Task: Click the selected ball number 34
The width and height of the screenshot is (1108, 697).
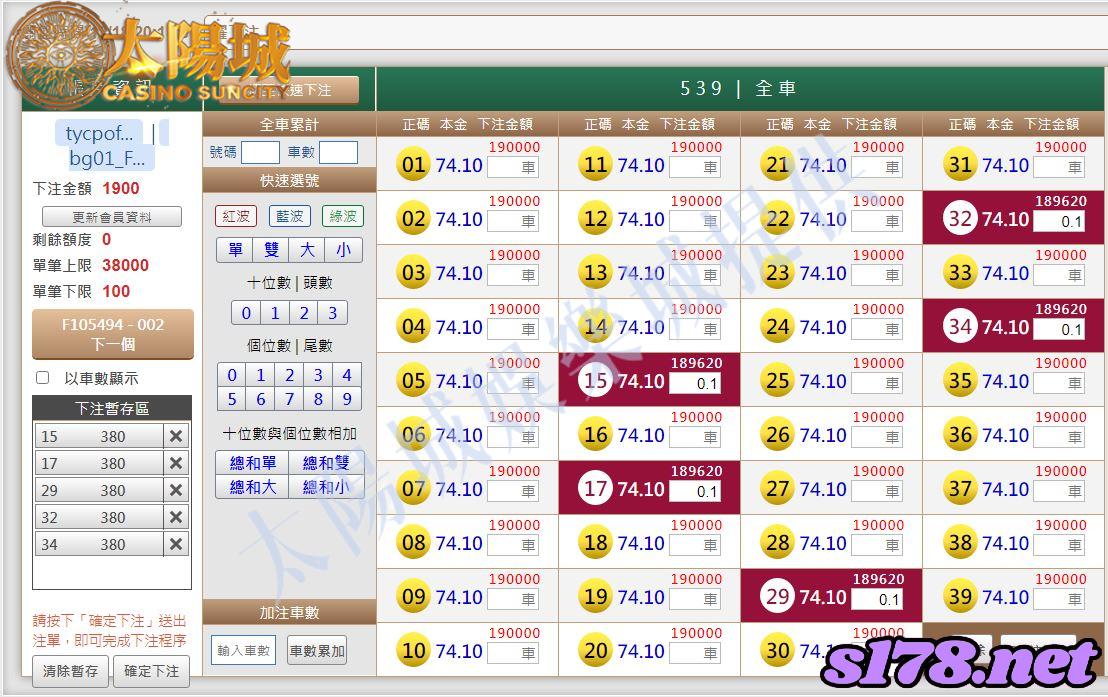Action: (960, 327)
